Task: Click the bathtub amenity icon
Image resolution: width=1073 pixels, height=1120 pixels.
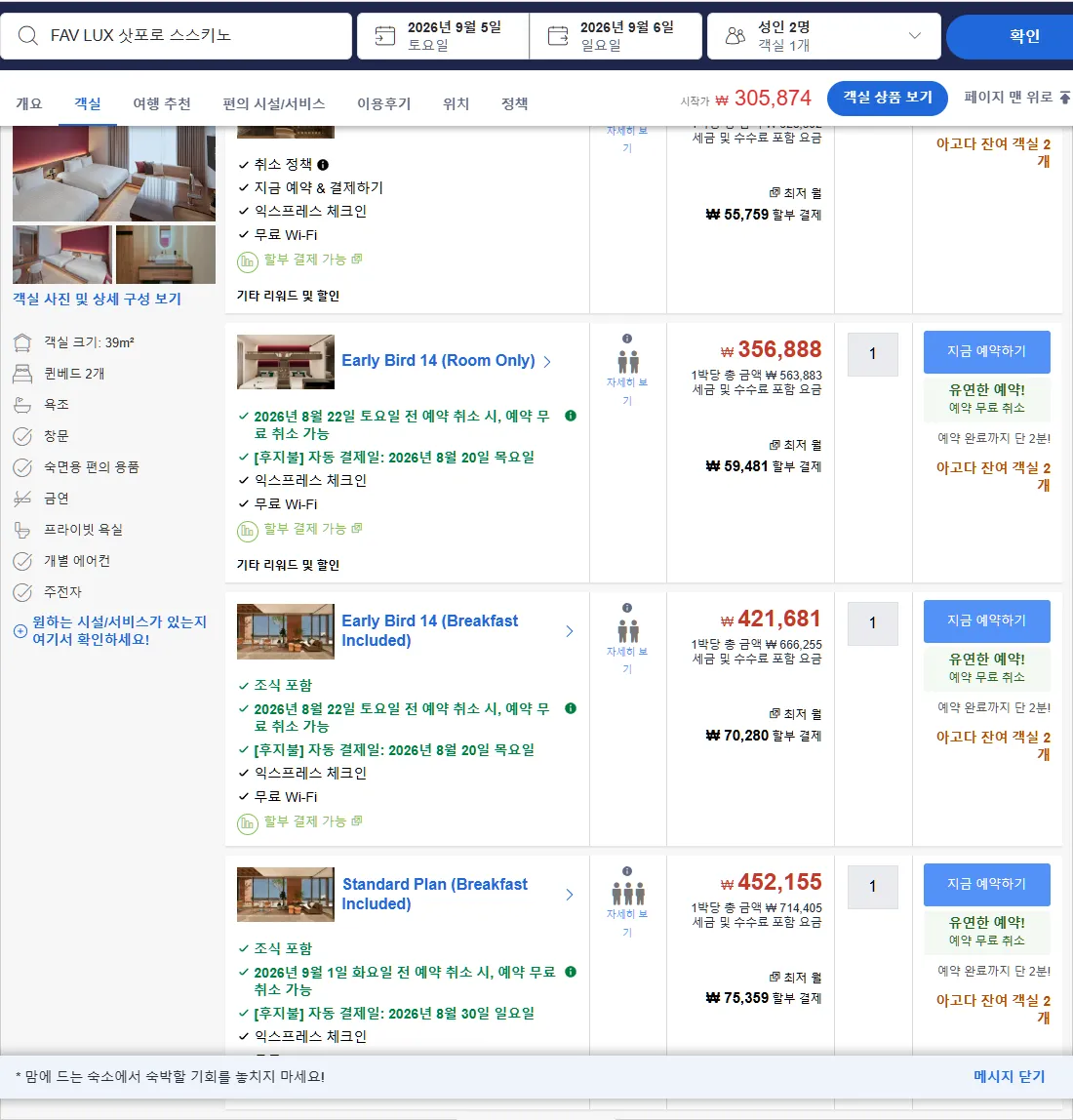Action: tap(22, 405)
